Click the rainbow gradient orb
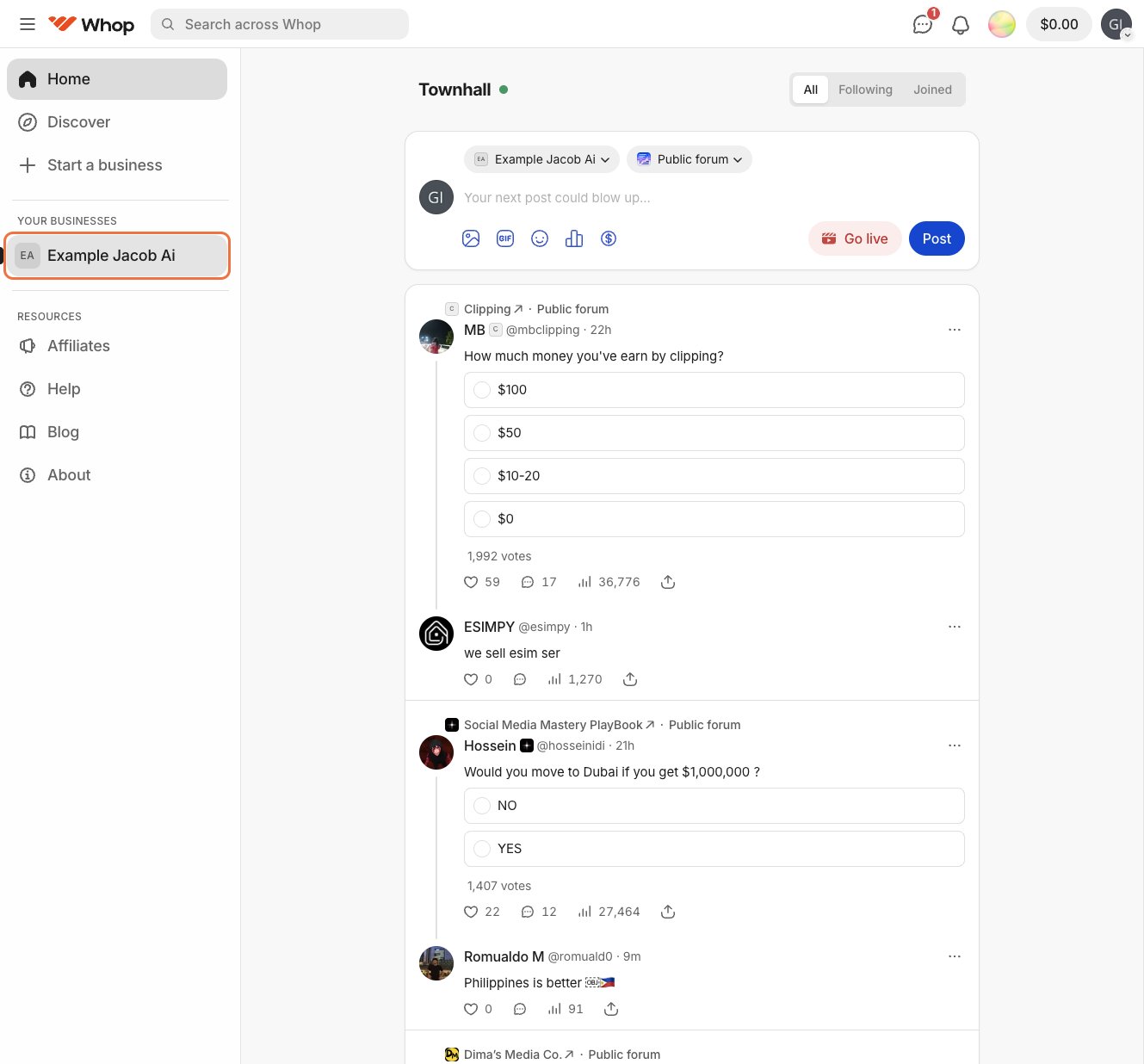Screen dimensions: 1144x1064 [1002, 24]
